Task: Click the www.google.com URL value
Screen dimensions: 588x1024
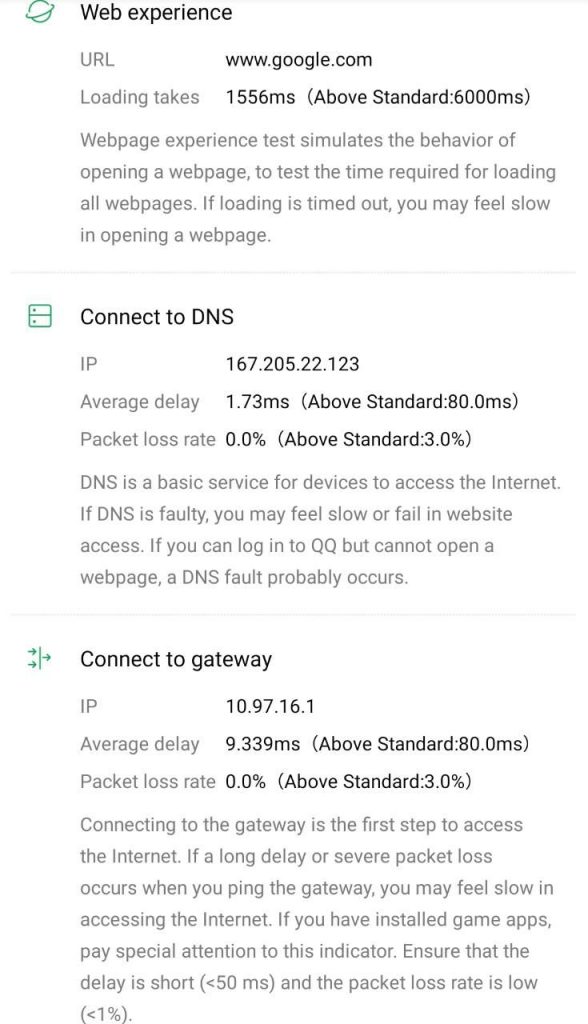Action: pos(299,60)
